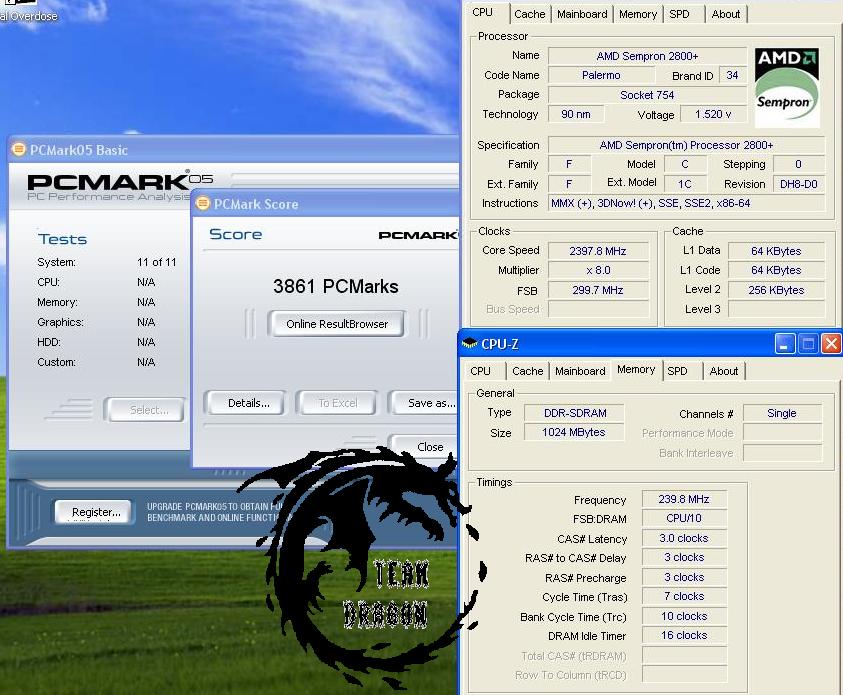The height and width of the screenshot is (695, 843).
Task: Click the CAS# Latency value 3.0 clocks
Action: [684, 538]
